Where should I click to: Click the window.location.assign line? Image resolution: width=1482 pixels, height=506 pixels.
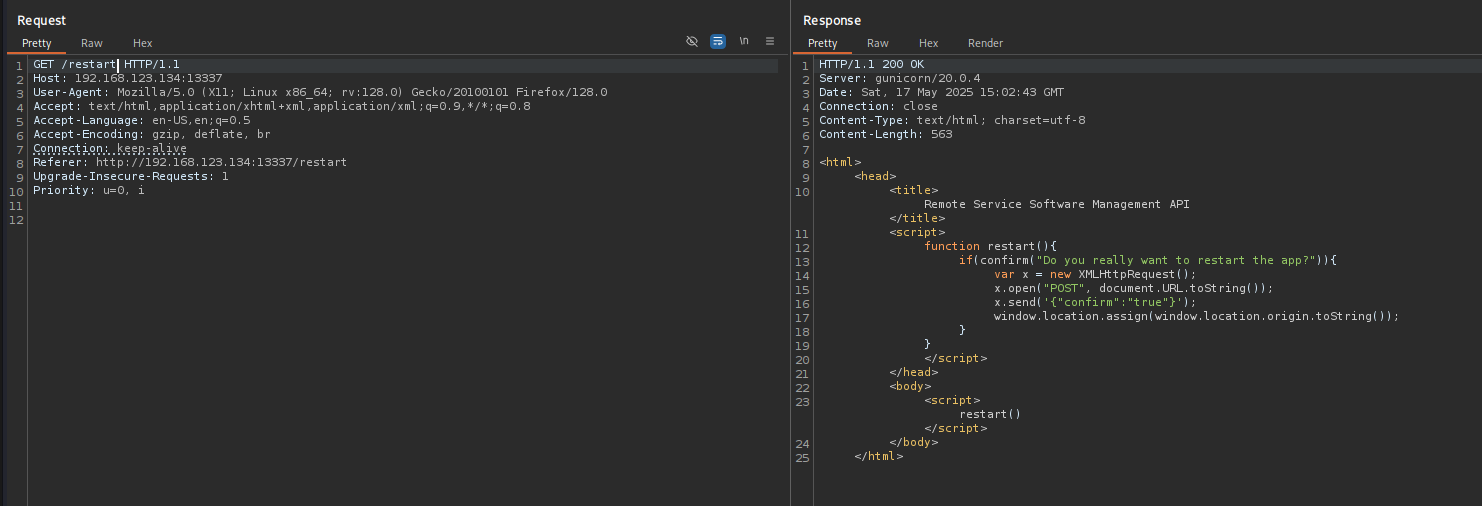point(1196,316)
